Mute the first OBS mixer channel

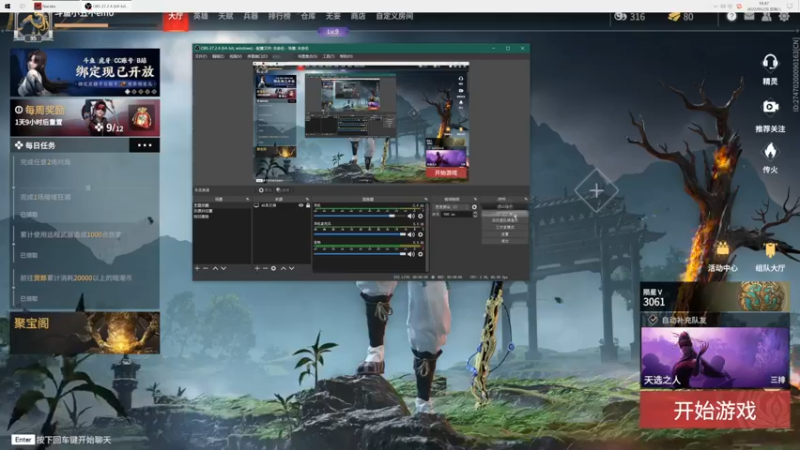[x=411, y=216]
